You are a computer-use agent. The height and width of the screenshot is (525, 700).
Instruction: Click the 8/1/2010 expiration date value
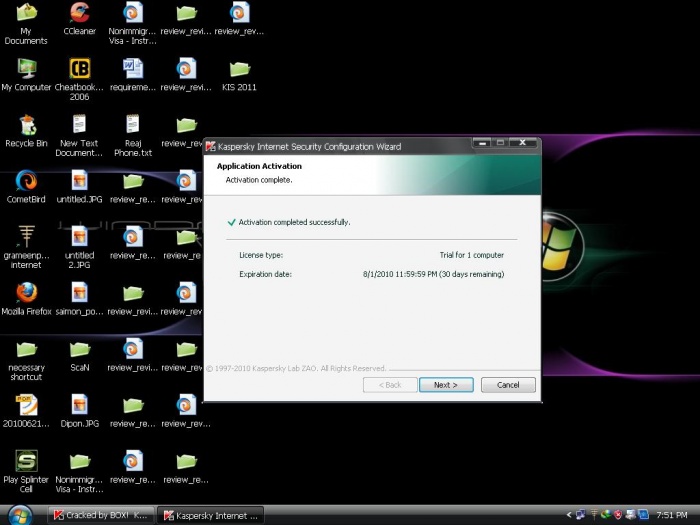433,274
